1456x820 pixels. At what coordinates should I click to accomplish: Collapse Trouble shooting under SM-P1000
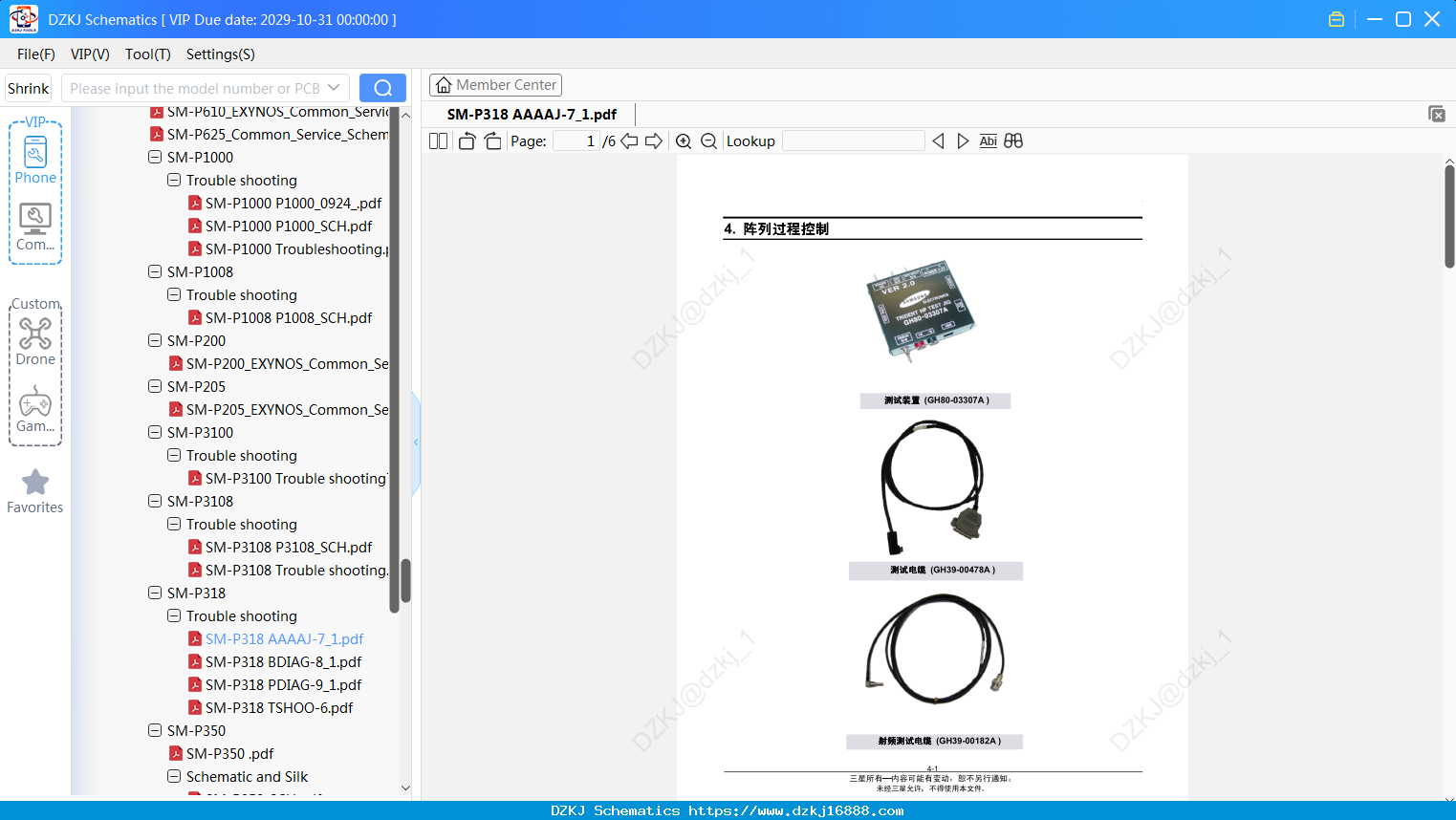(174, 180)
